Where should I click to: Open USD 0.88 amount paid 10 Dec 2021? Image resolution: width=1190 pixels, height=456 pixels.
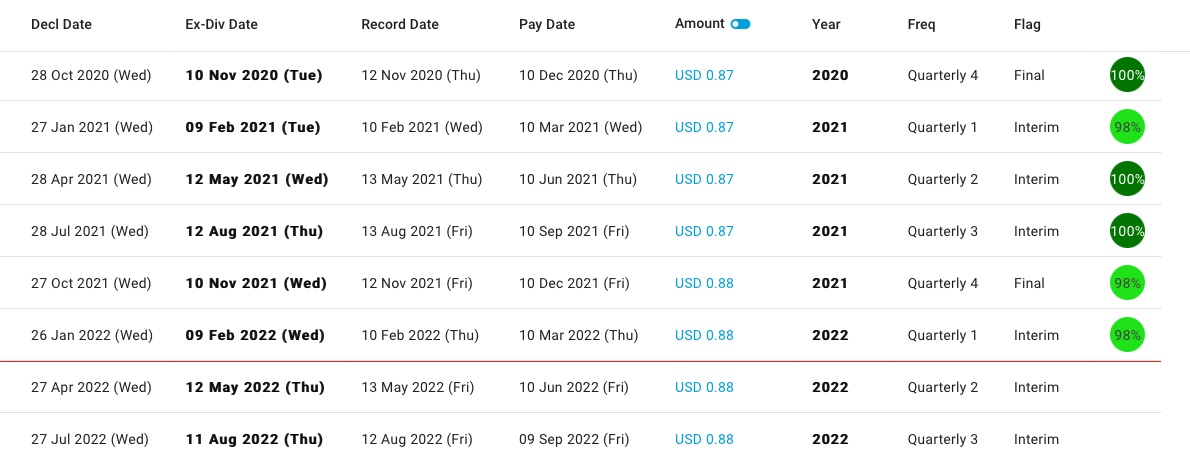click(x=704, y=284)
